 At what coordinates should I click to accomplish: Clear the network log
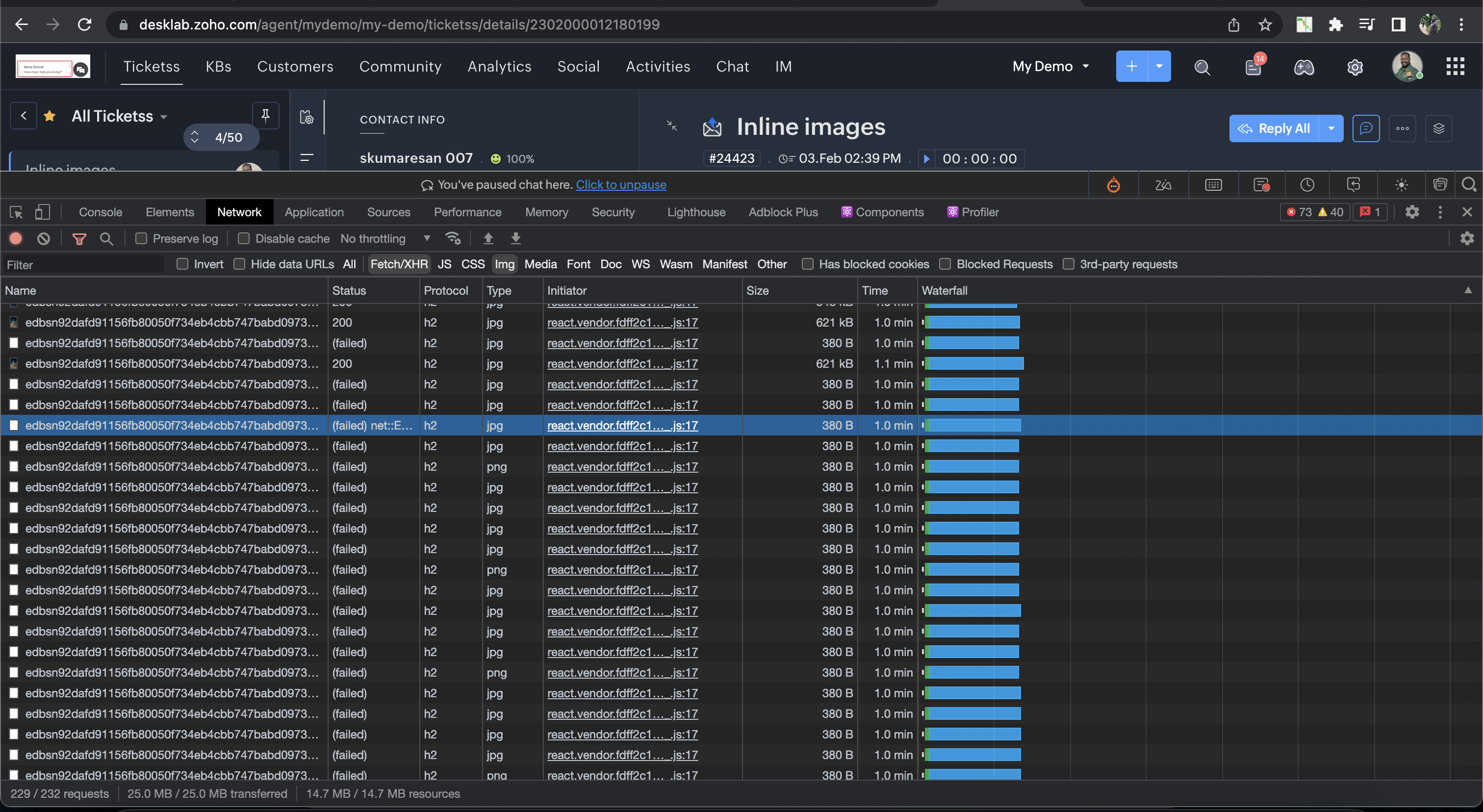pyautogui.click(x=44, y=238)
